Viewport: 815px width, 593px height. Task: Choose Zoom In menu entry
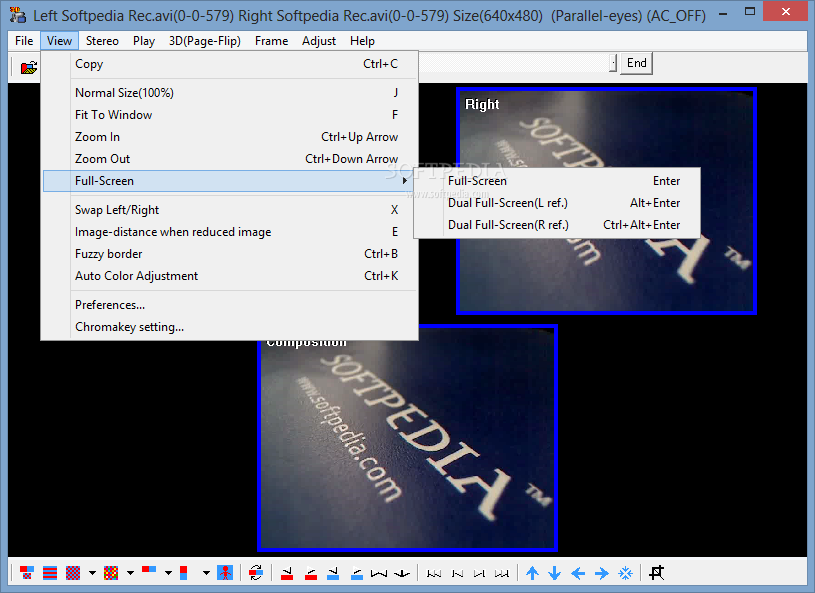230,137
